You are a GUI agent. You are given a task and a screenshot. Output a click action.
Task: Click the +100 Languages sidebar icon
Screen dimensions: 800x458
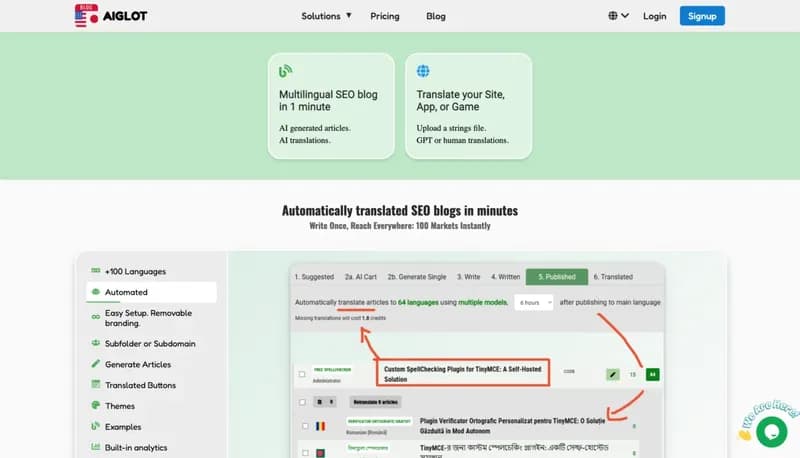point(95,271)
